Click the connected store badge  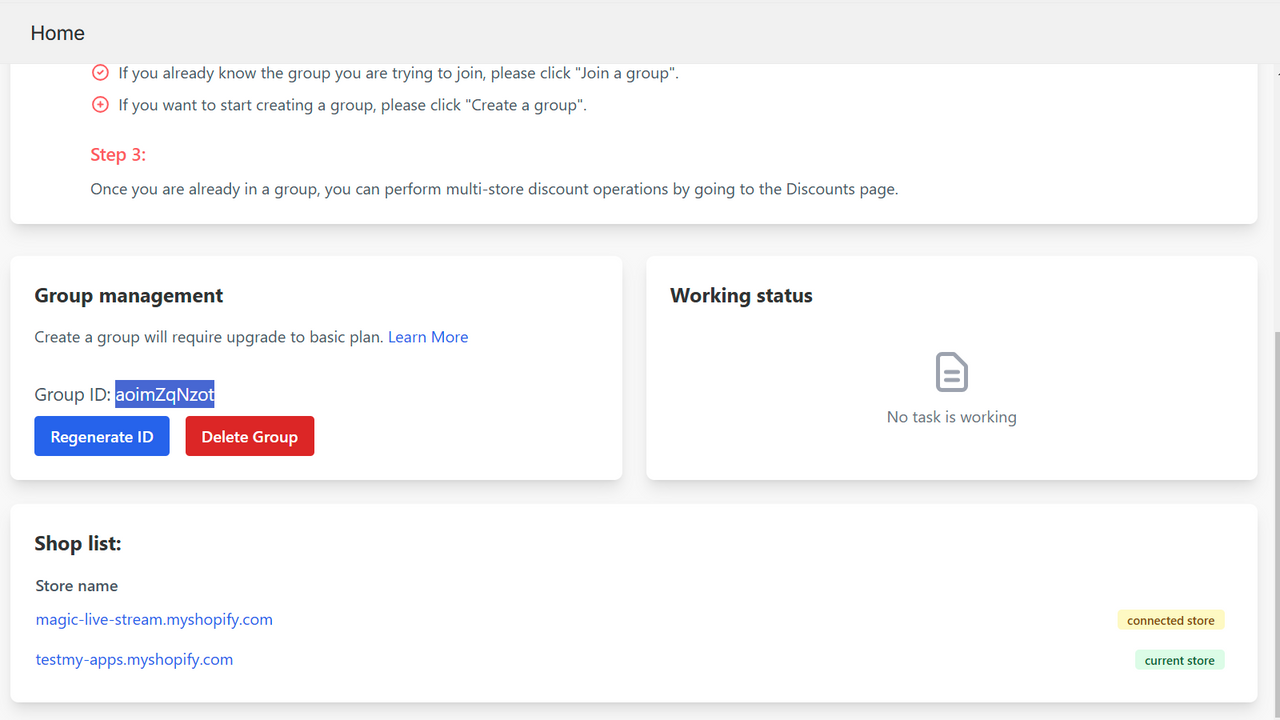click(x=1171, y=620)
